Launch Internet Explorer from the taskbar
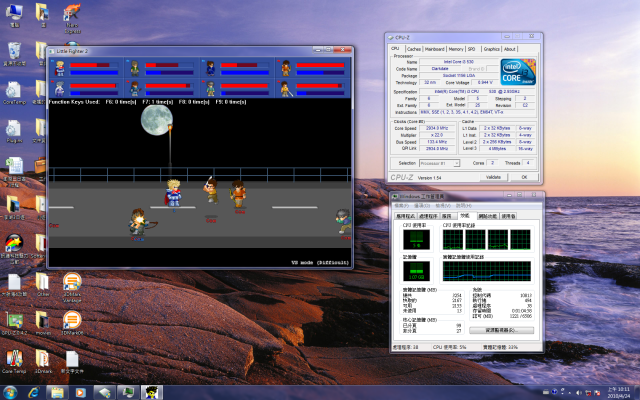 34,393
